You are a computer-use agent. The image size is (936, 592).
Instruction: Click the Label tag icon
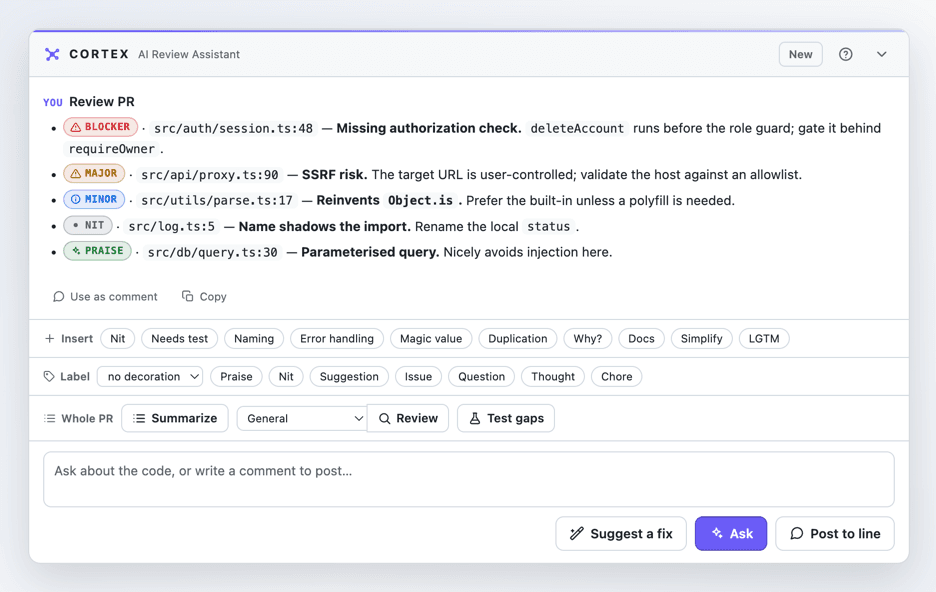click(x=49, y=377)
